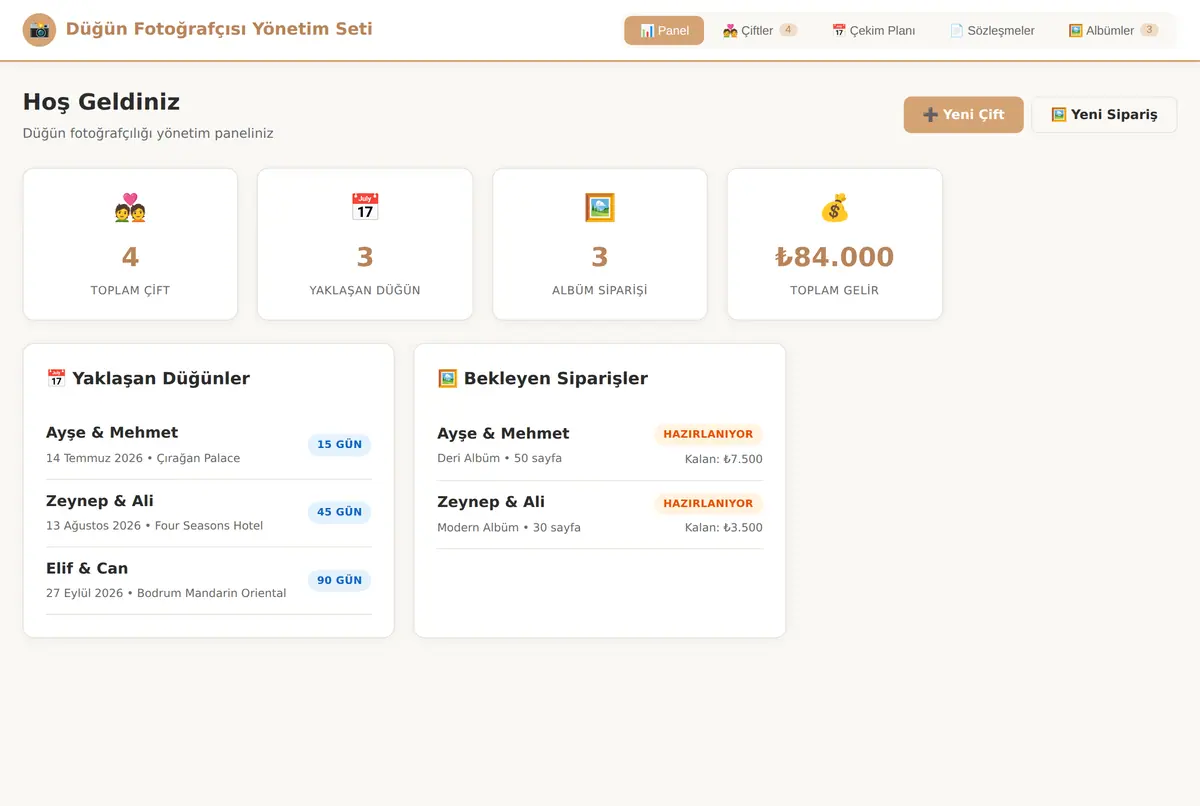1200x806 pixels.
Task: Open Ayşe & Mehmet pending album order
Action: click(600, 446)
